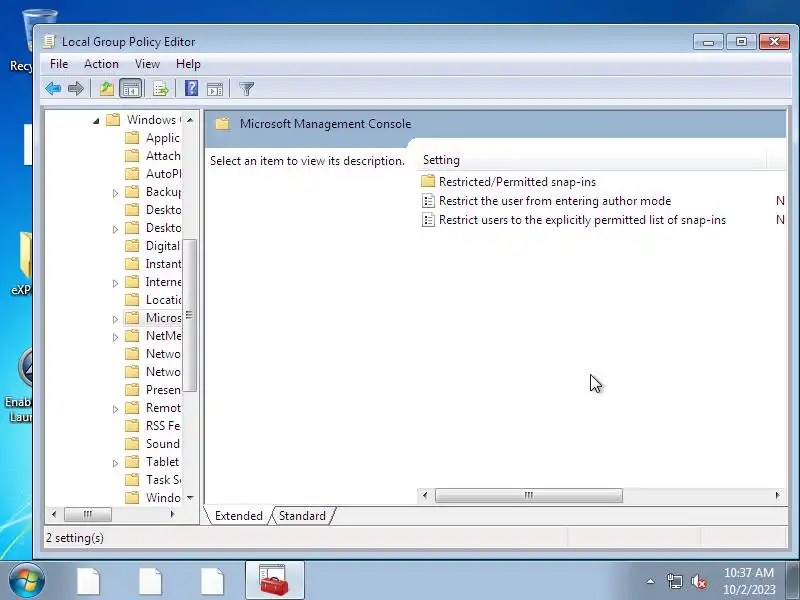Select the Task Scheduler folder in tree

153,480
